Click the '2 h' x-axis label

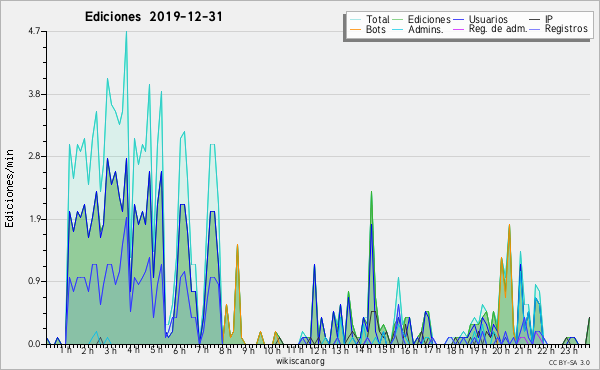pos(88,350)
